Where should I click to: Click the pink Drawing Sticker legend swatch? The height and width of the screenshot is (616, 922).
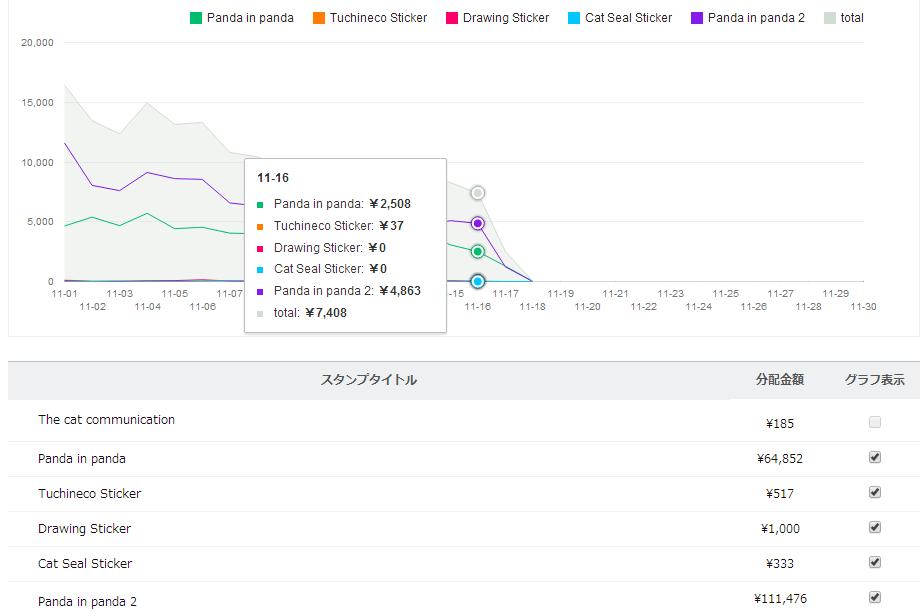(452, 18)
